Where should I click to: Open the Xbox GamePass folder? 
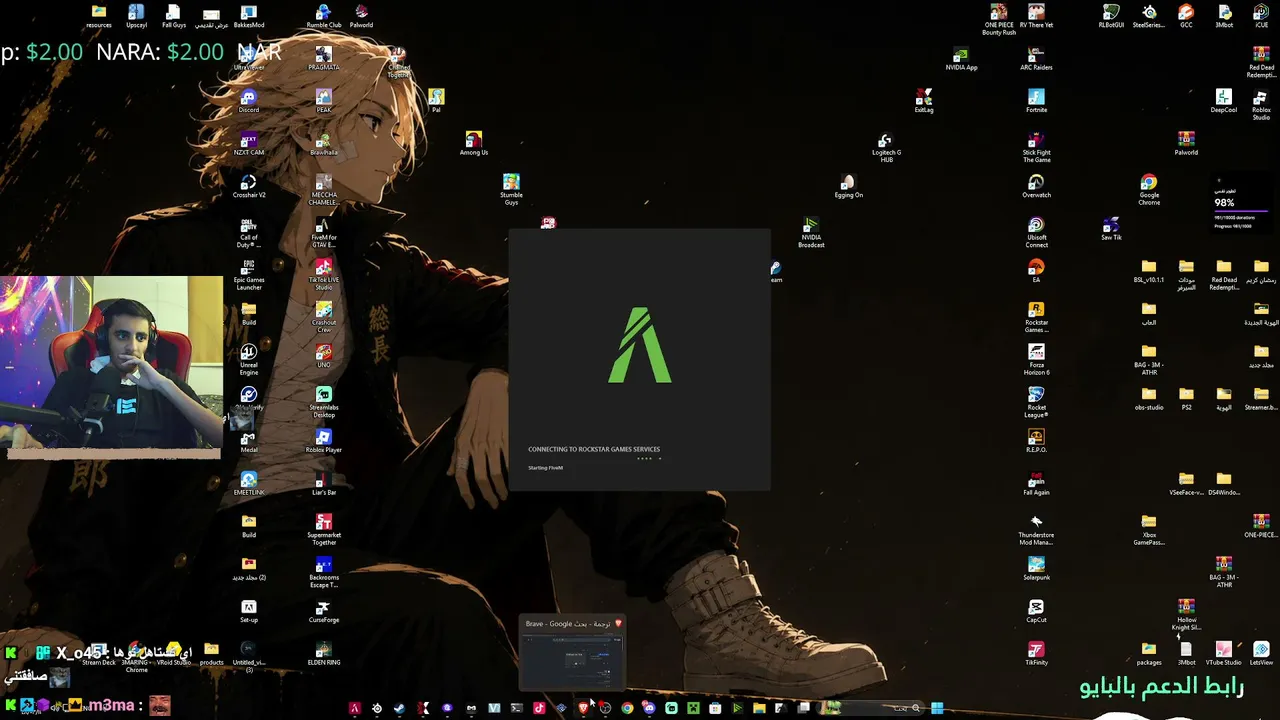pyautogui.click(x=1149, y=529)
